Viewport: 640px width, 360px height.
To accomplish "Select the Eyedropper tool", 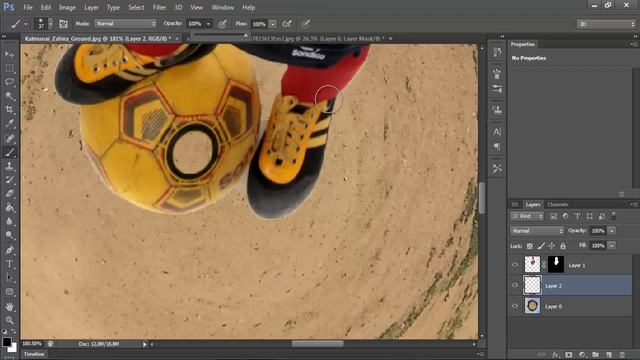I will (9, 123).
